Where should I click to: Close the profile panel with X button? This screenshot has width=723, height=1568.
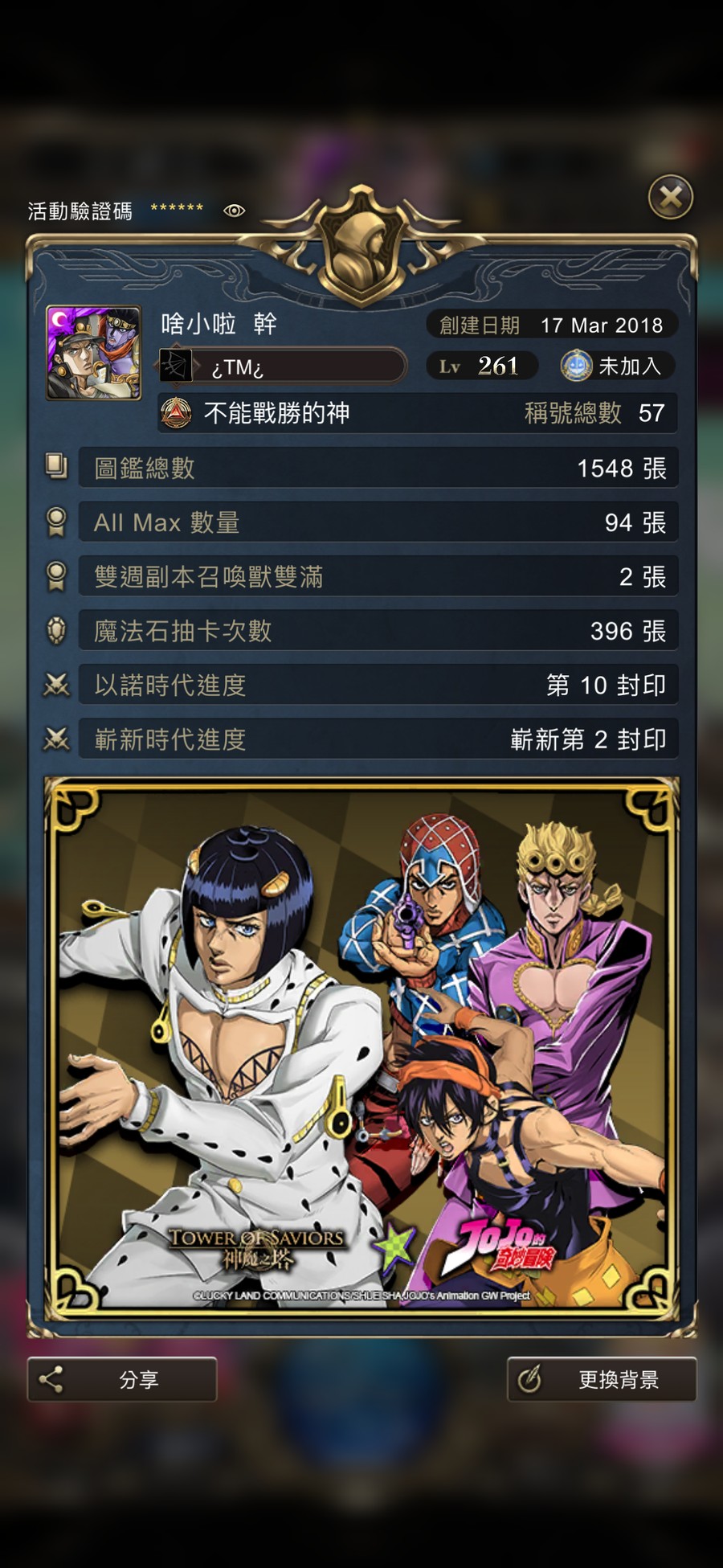(671, 196)
